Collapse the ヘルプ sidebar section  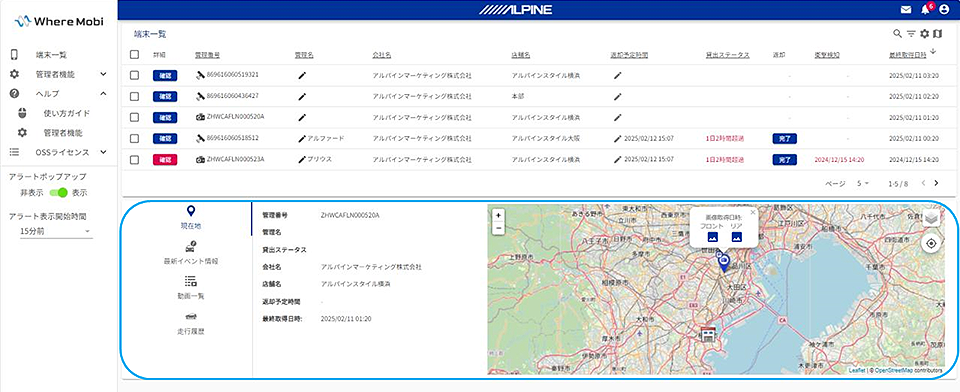tap(58, 94)
